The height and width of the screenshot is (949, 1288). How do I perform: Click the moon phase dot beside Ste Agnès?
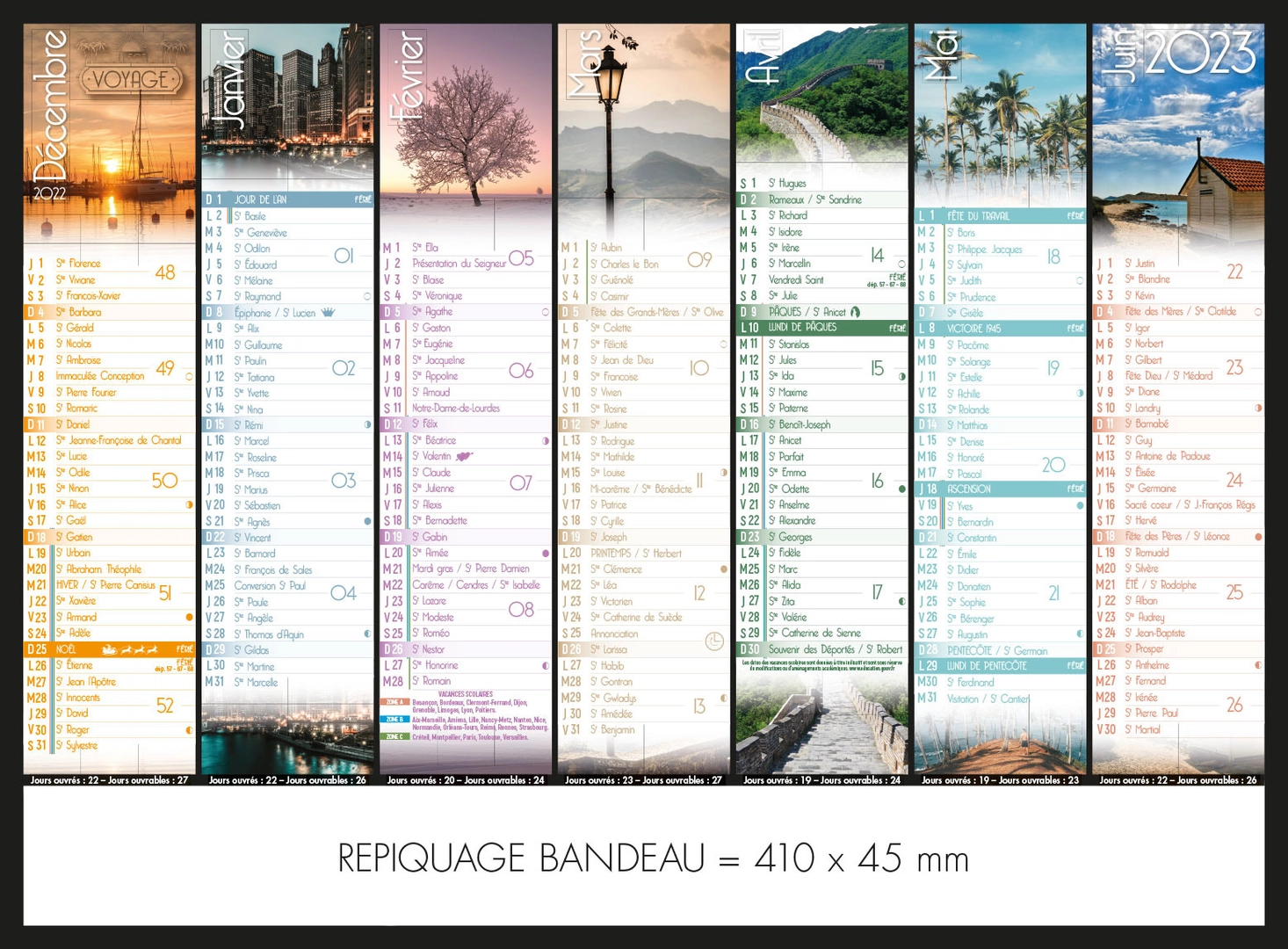[367, 521]
